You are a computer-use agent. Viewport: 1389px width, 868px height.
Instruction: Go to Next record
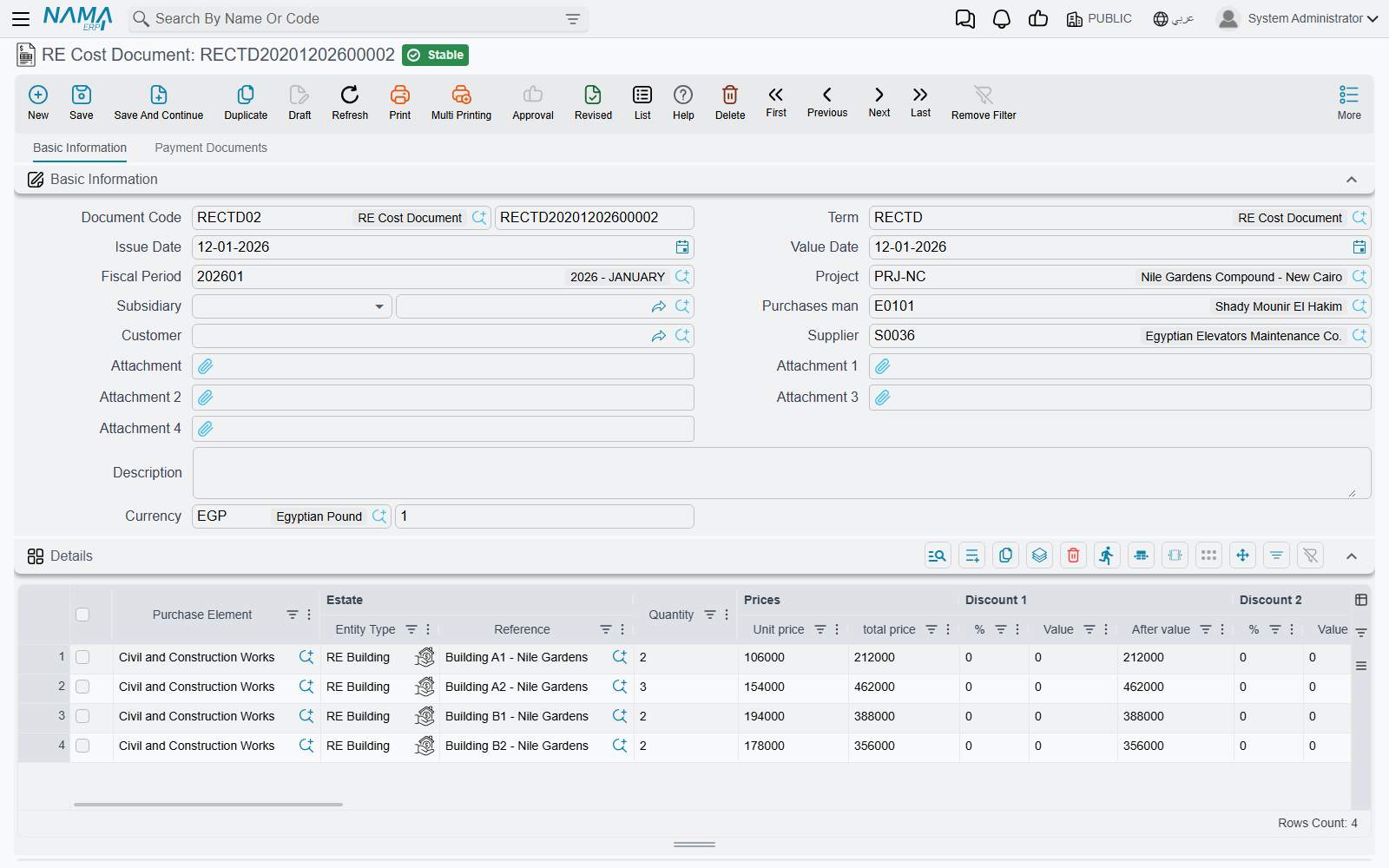(x=879, y=102)
